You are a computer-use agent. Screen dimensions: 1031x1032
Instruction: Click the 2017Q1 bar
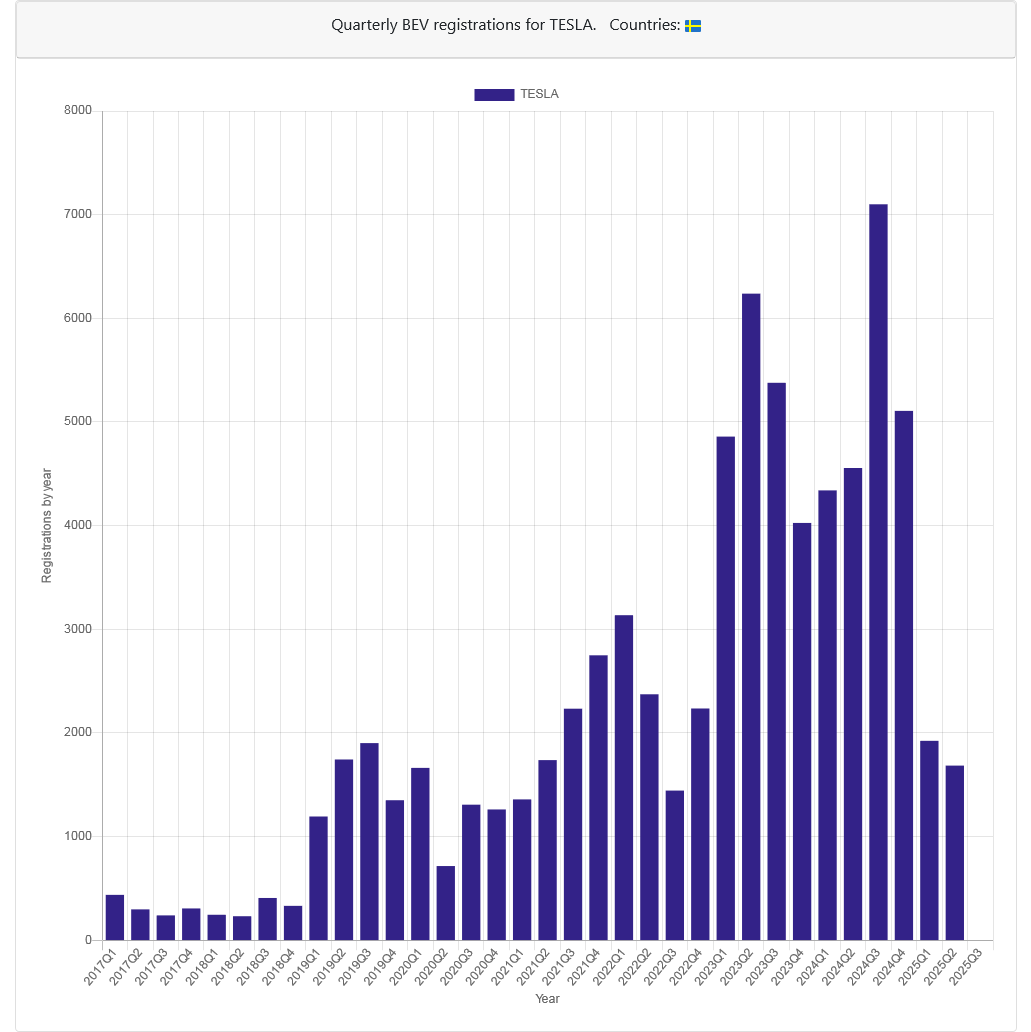[x=115, y=917]
